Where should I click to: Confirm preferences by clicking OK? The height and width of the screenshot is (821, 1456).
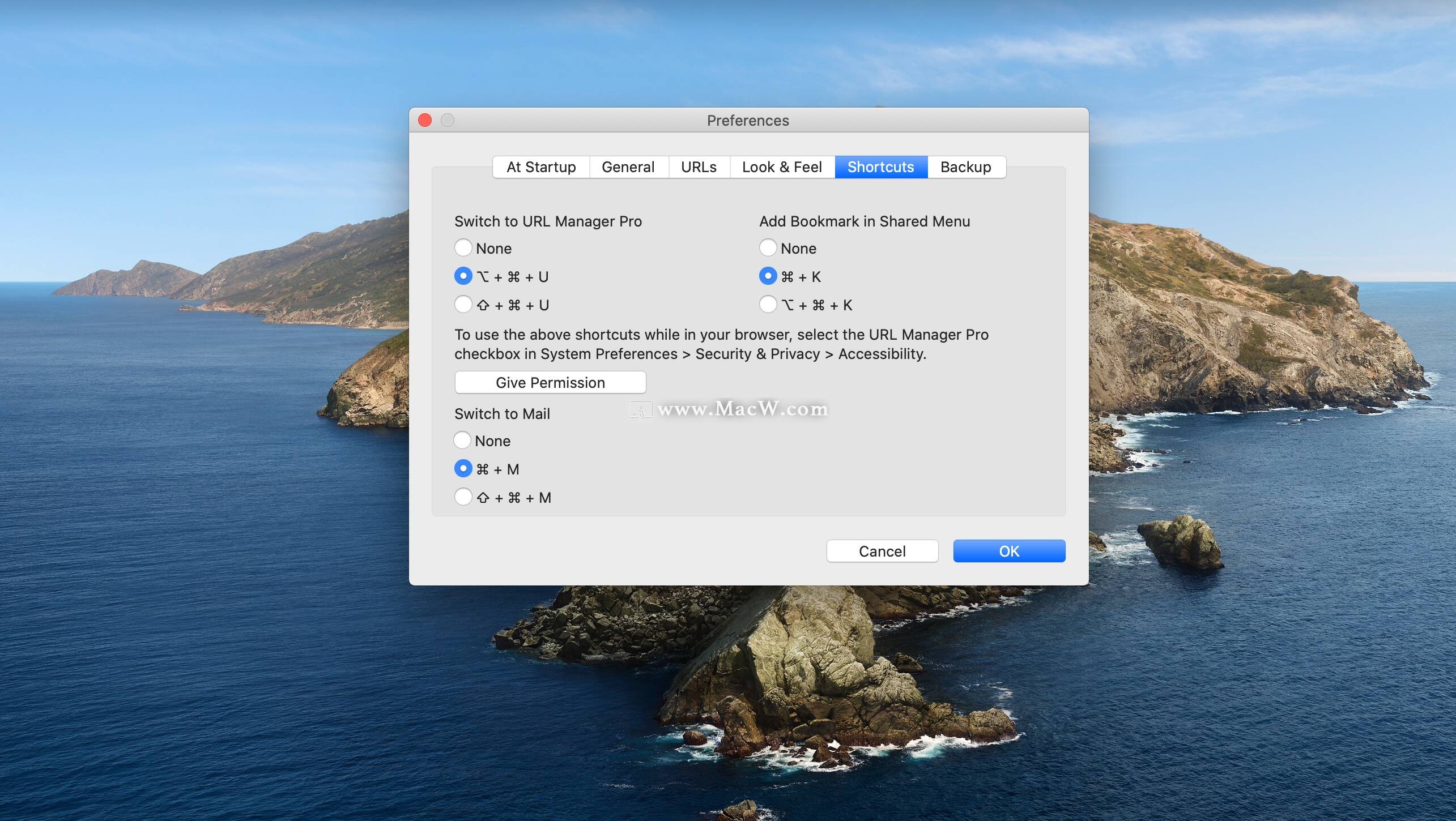[1008, 550]
